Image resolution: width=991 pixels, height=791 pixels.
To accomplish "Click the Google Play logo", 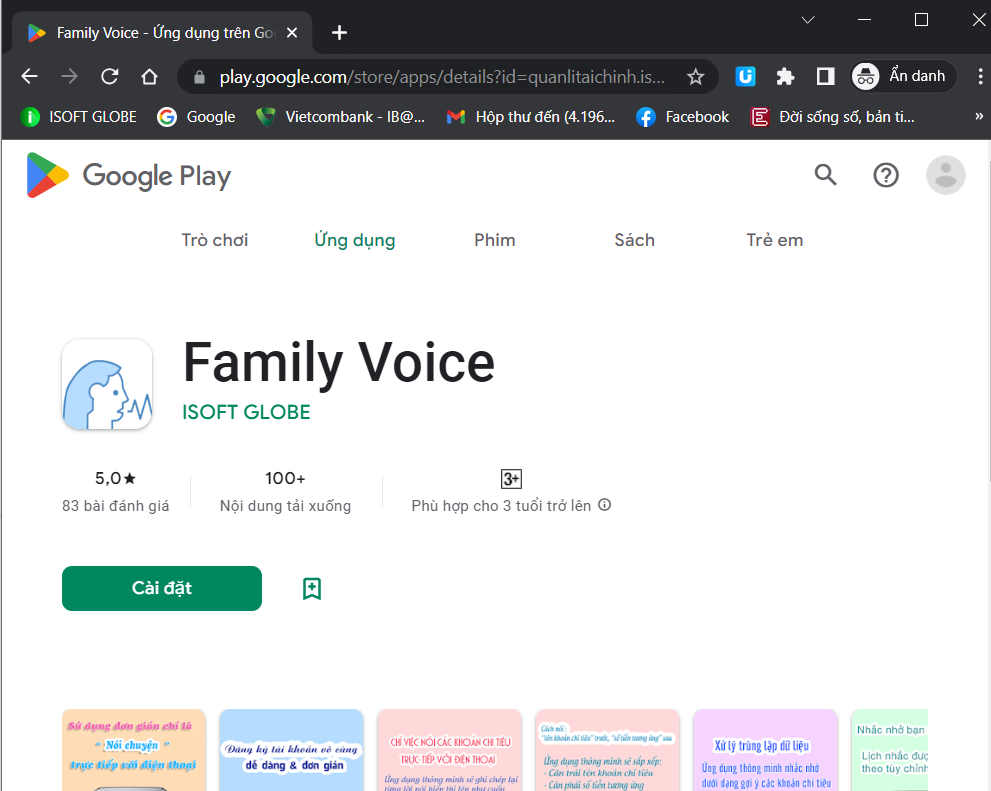I will pos(129,176).
